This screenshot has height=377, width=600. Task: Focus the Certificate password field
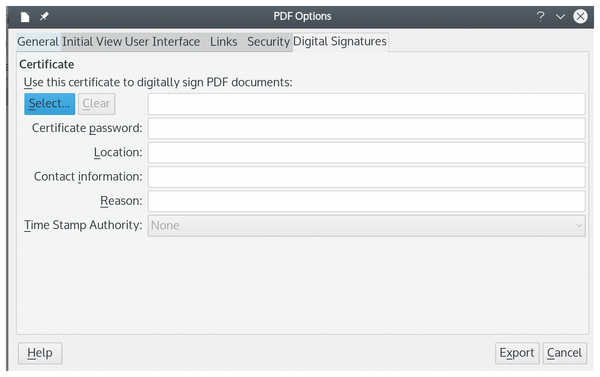click(366, 128)
